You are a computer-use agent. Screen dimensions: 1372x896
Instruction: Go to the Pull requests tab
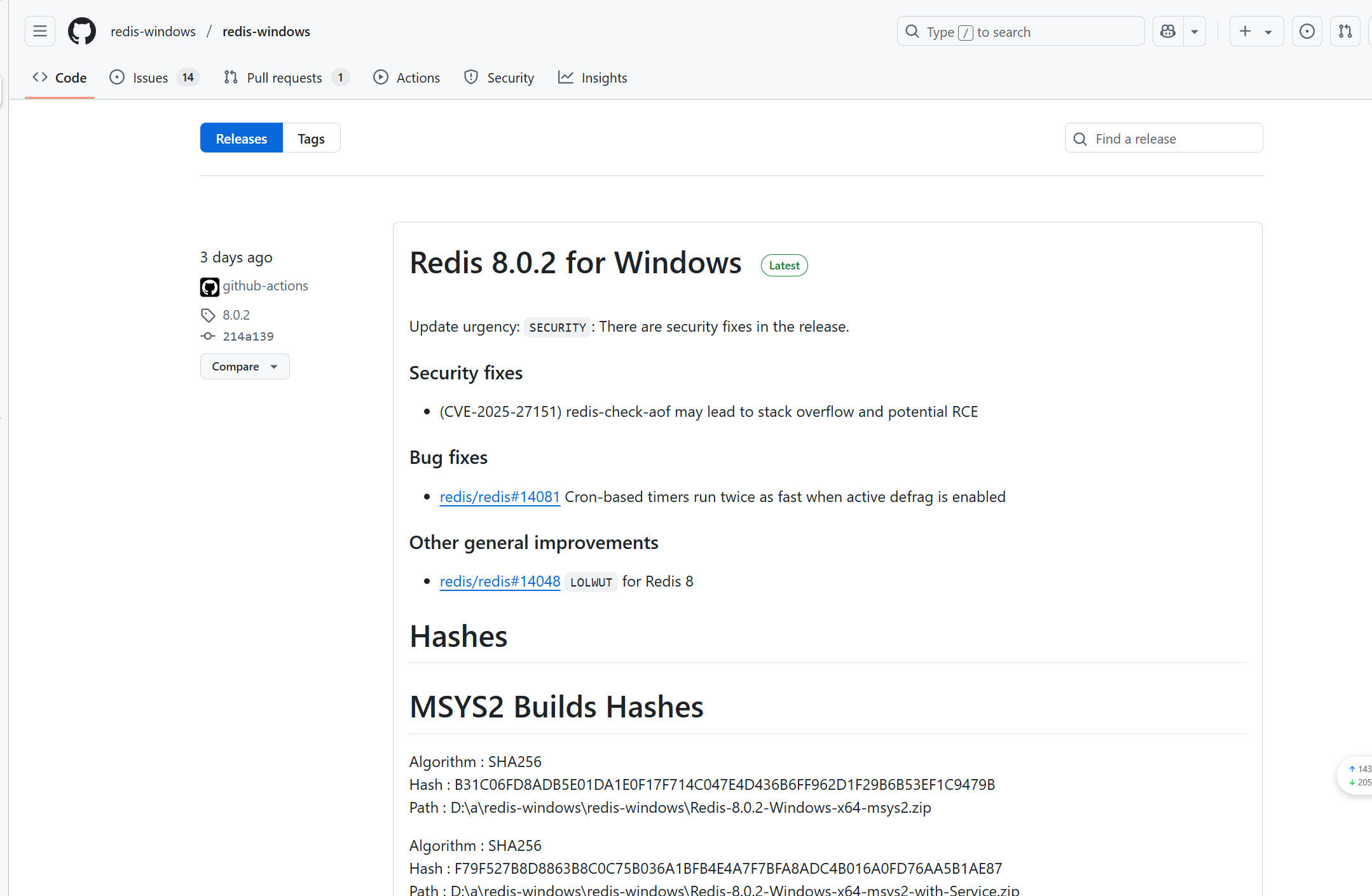[284, 78]
